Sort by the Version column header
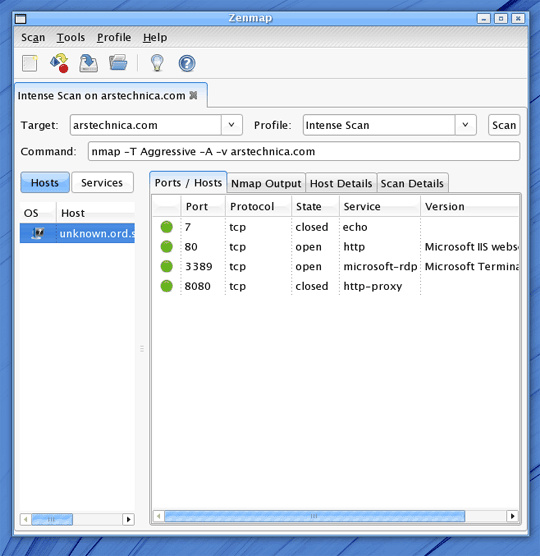The width and height of the screenshot is (540, 556). (469, 206)
